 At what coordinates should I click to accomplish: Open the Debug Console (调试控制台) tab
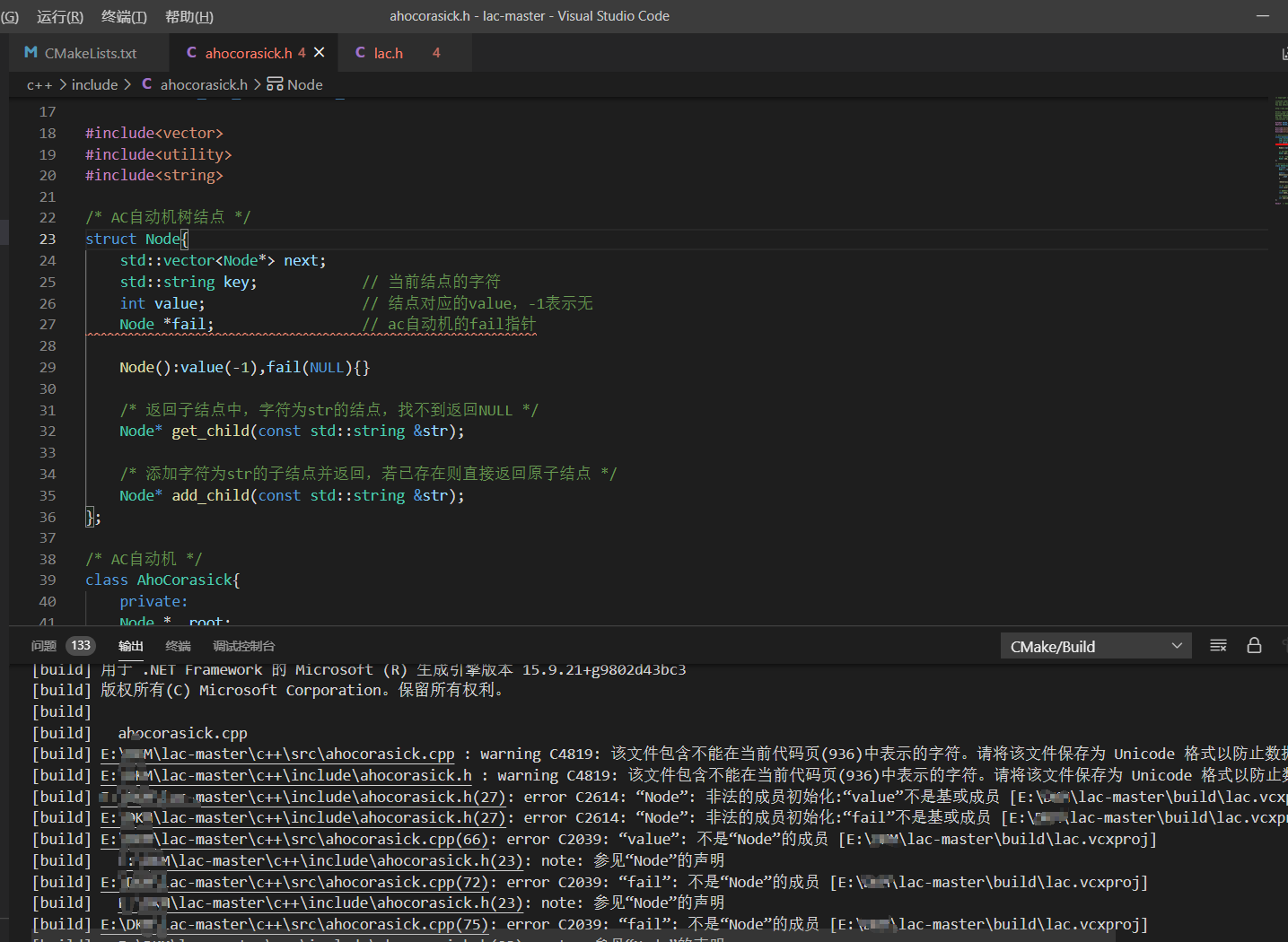point(243,646)
